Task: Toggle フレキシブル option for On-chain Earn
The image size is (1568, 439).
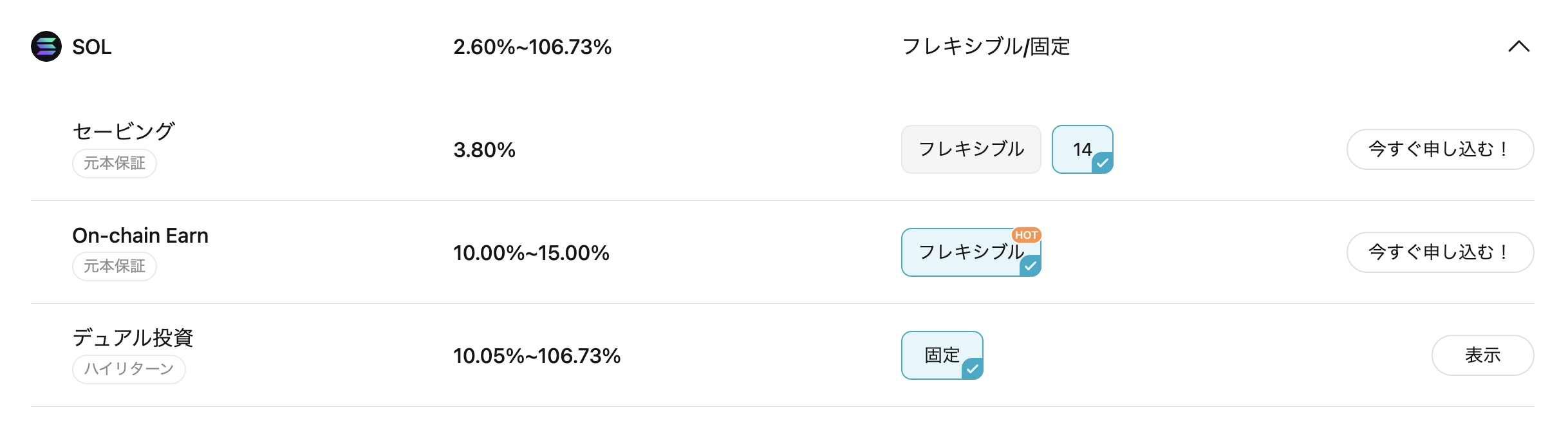Action: pyautogui.click(x=969, y=252)
